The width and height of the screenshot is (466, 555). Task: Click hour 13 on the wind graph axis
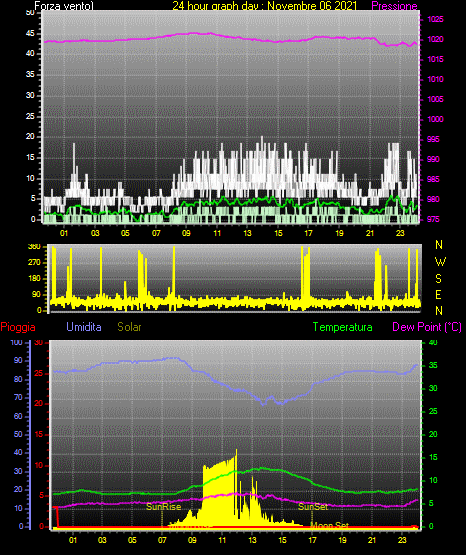(x=247, y=233)
